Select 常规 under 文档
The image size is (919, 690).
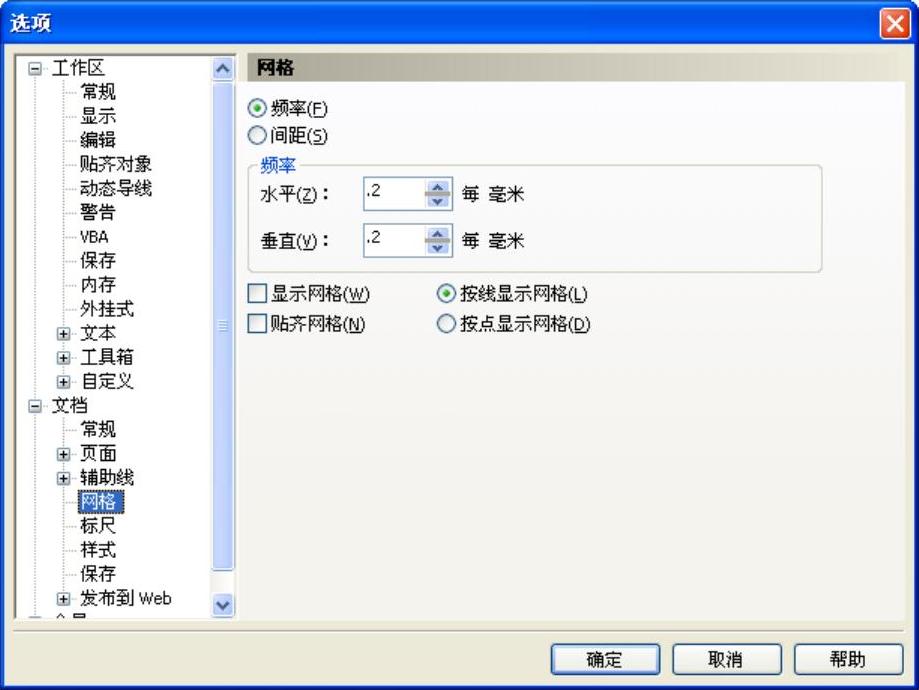[98, 429]
